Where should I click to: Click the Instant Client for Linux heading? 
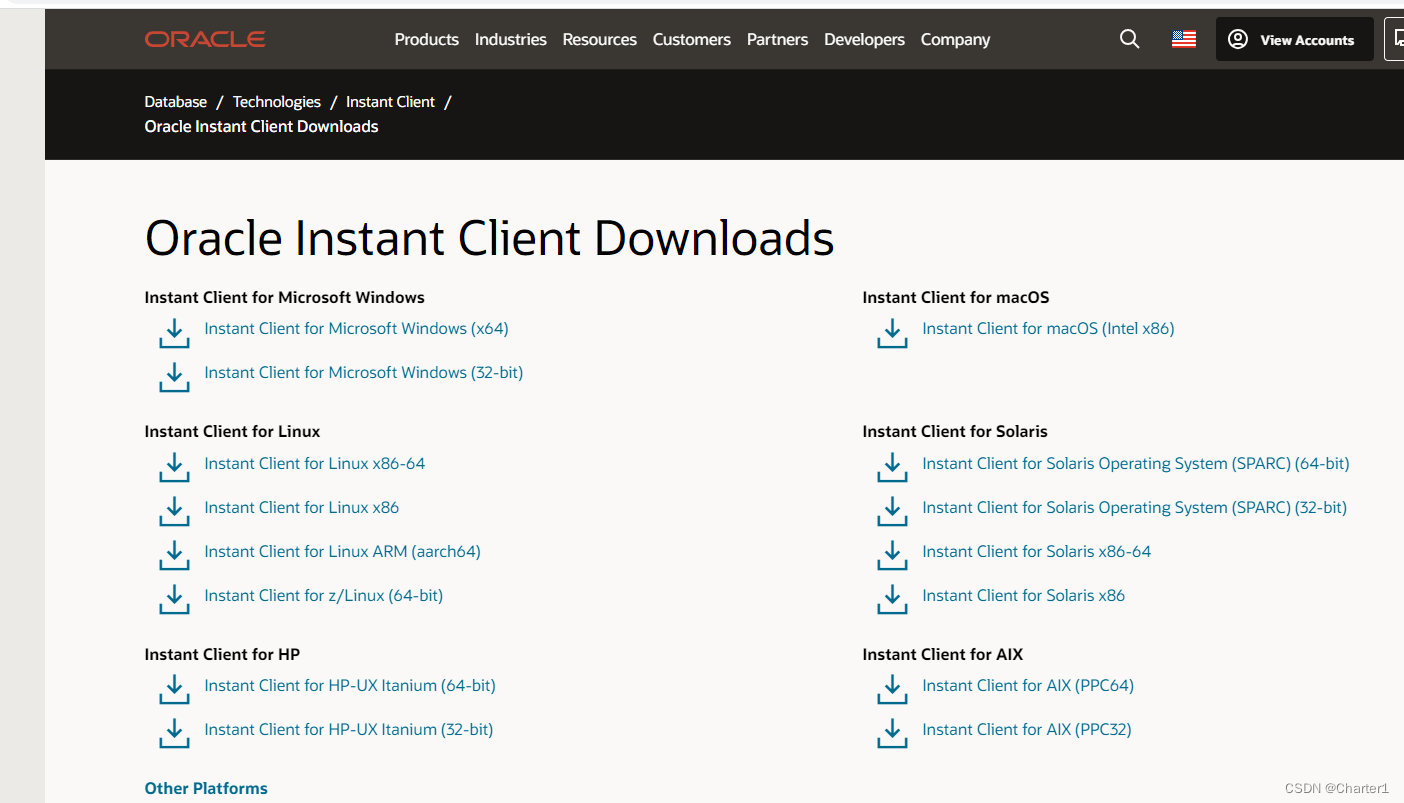232,431
